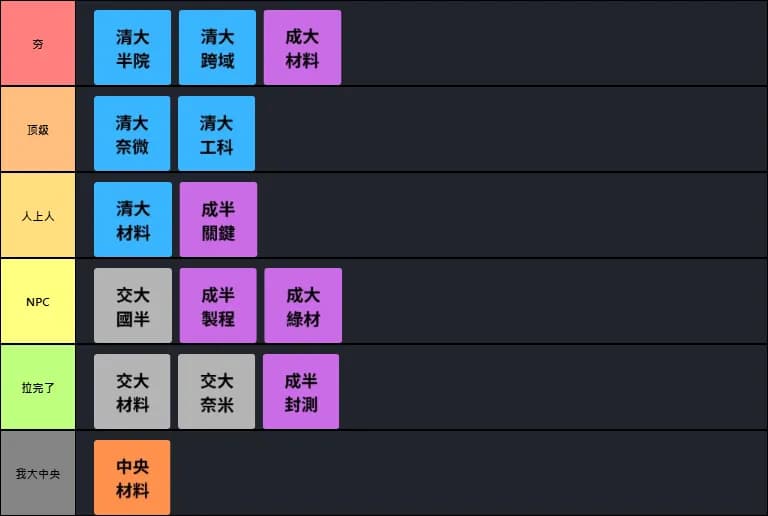768x516 pixels.
Task: Select the 顶級 tier label
Action: (38, 130)
